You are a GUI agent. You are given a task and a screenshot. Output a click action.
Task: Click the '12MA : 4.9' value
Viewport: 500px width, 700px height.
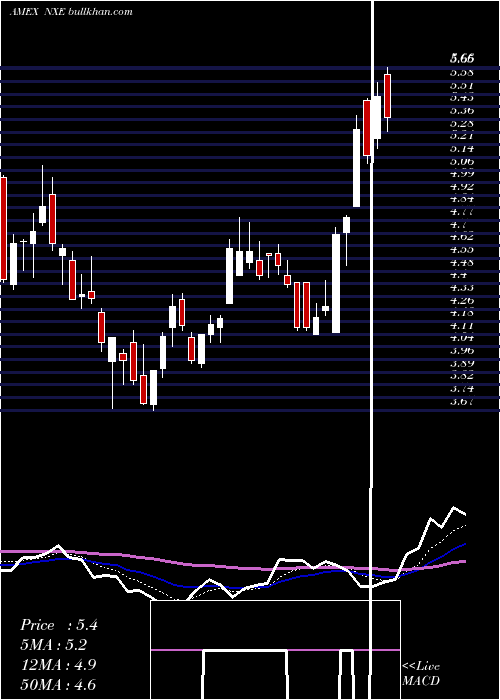(x=58, y=665)
